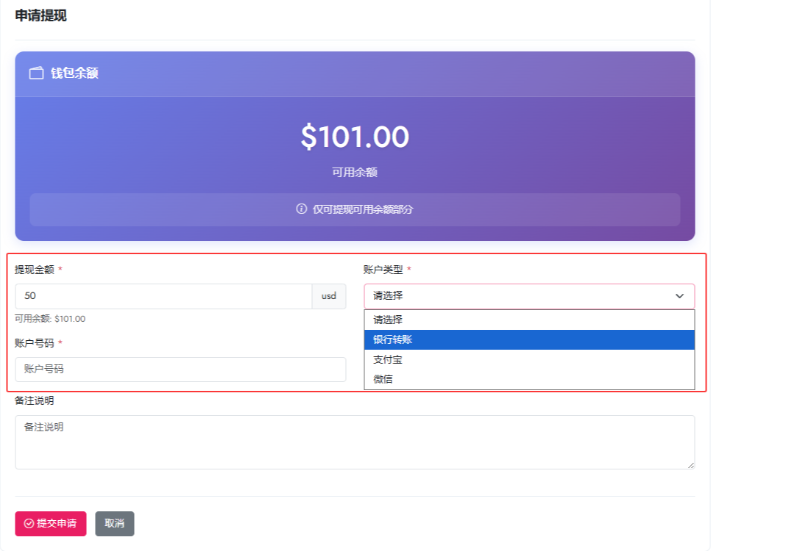
Task: Choose 银行转账 from account type list
Action: click(x=529, y=340)
